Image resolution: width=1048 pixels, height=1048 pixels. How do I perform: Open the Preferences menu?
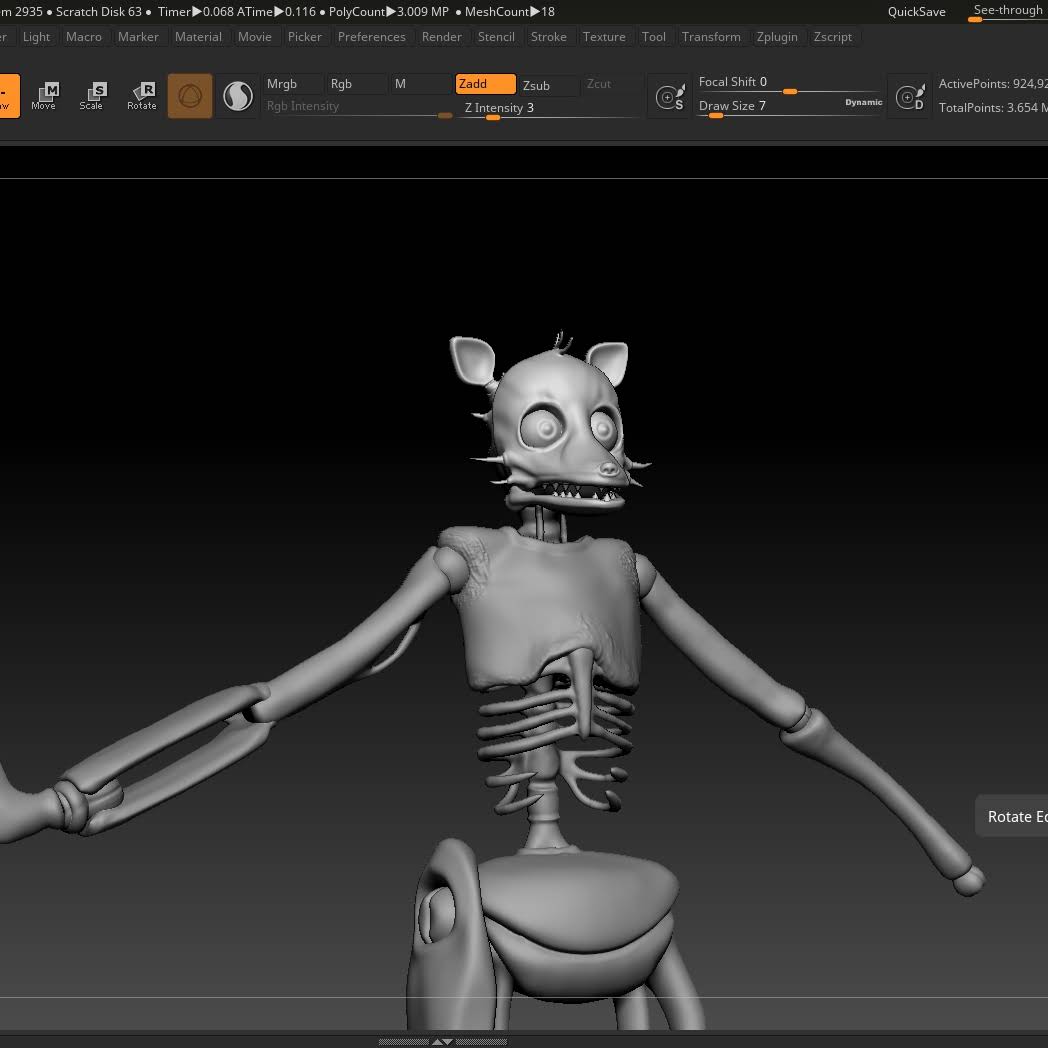[x=372, y=37]
